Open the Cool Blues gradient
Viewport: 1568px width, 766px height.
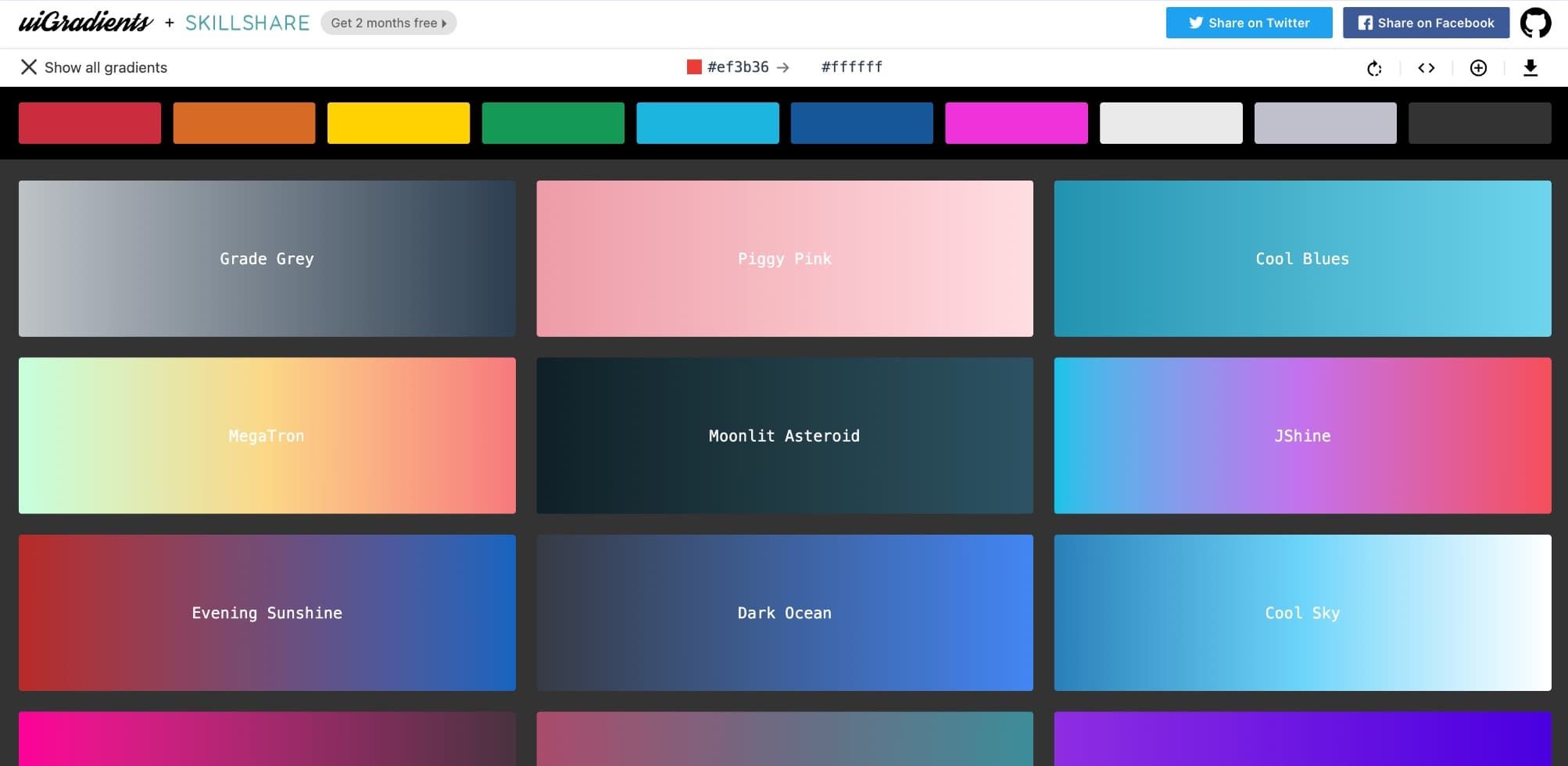click(x=1302, y=259)
